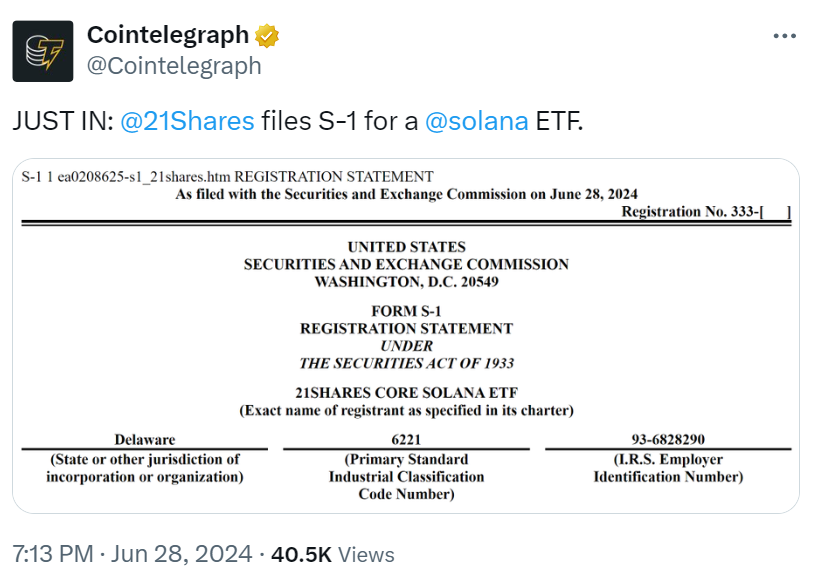Image resolution: width=823 pixels, height=588 pixels.
Task: Click the 7:13 PM Jun 28, 2024 timestamp
Action: pos(132,554)
